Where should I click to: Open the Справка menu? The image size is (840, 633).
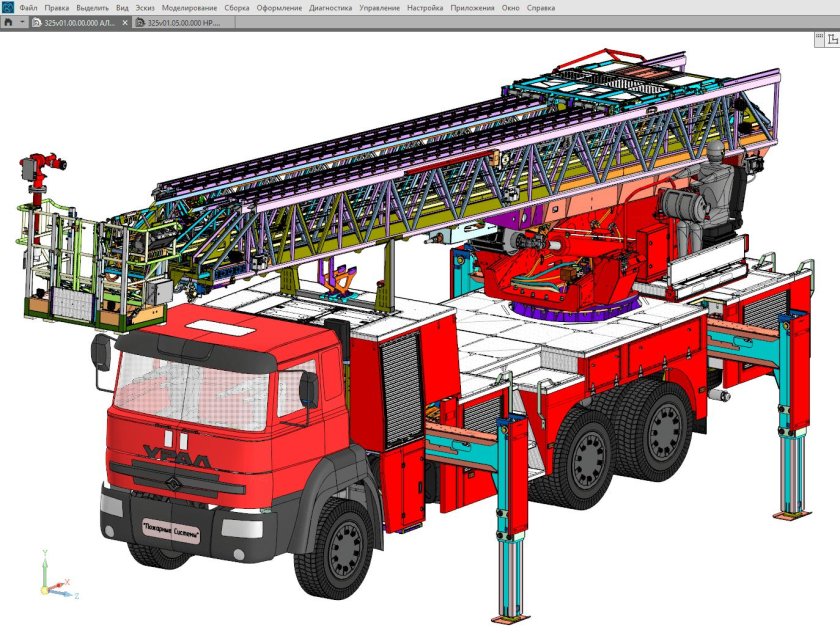pyautogui.click(x=541, y=7)
